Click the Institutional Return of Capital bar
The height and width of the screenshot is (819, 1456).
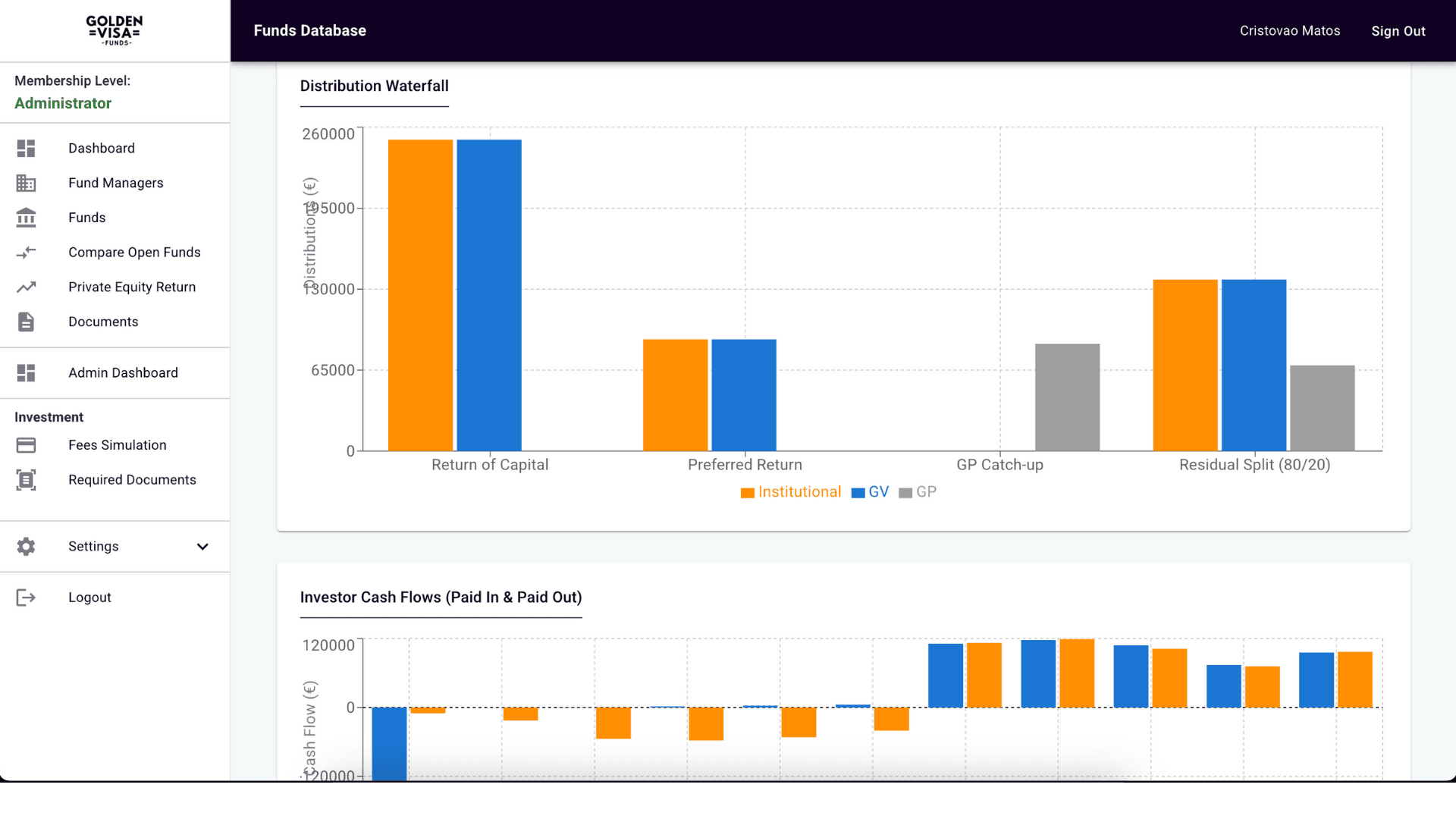[x=420, y=295]
